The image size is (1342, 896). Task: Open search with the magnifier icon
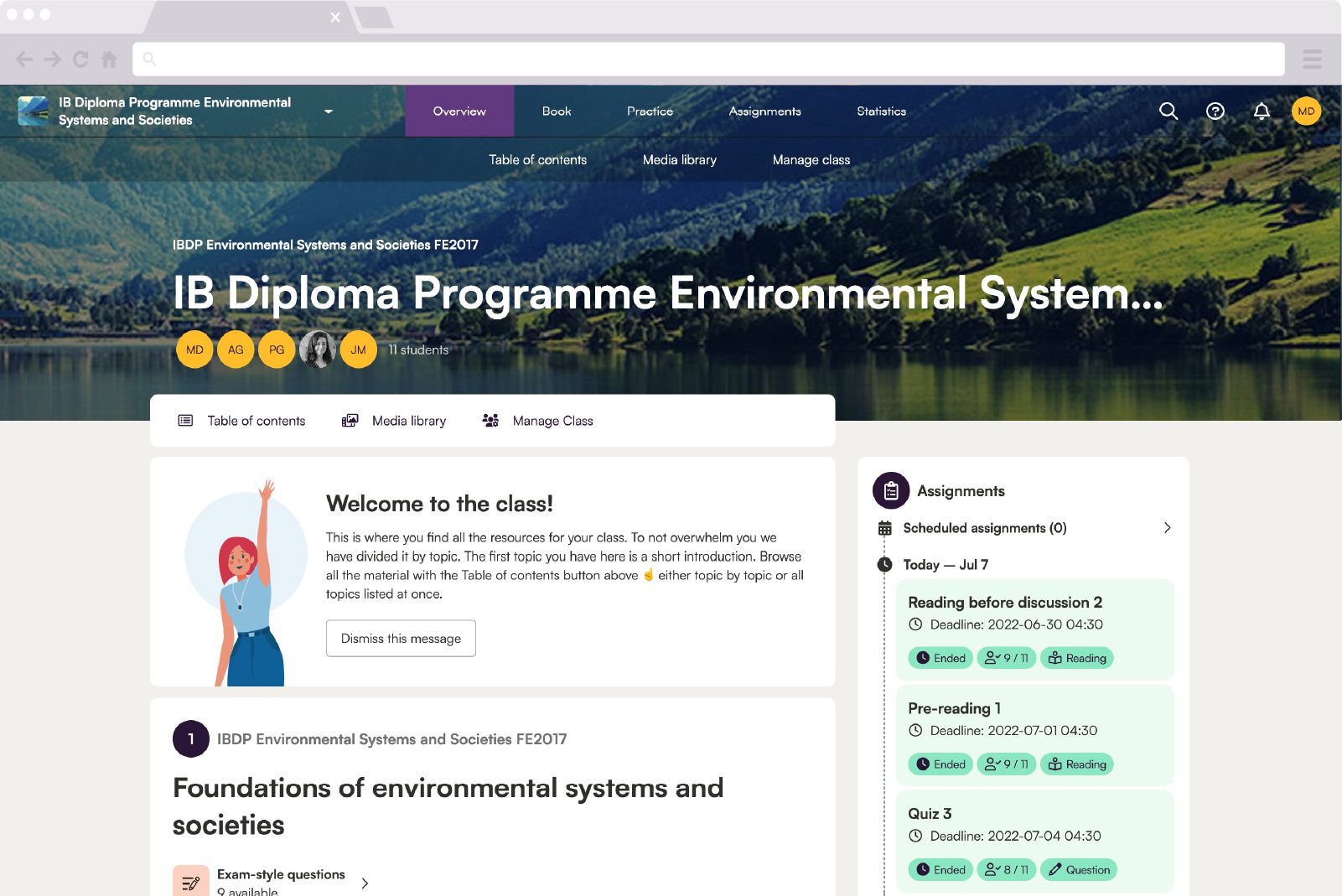(x=1168, y=111)
